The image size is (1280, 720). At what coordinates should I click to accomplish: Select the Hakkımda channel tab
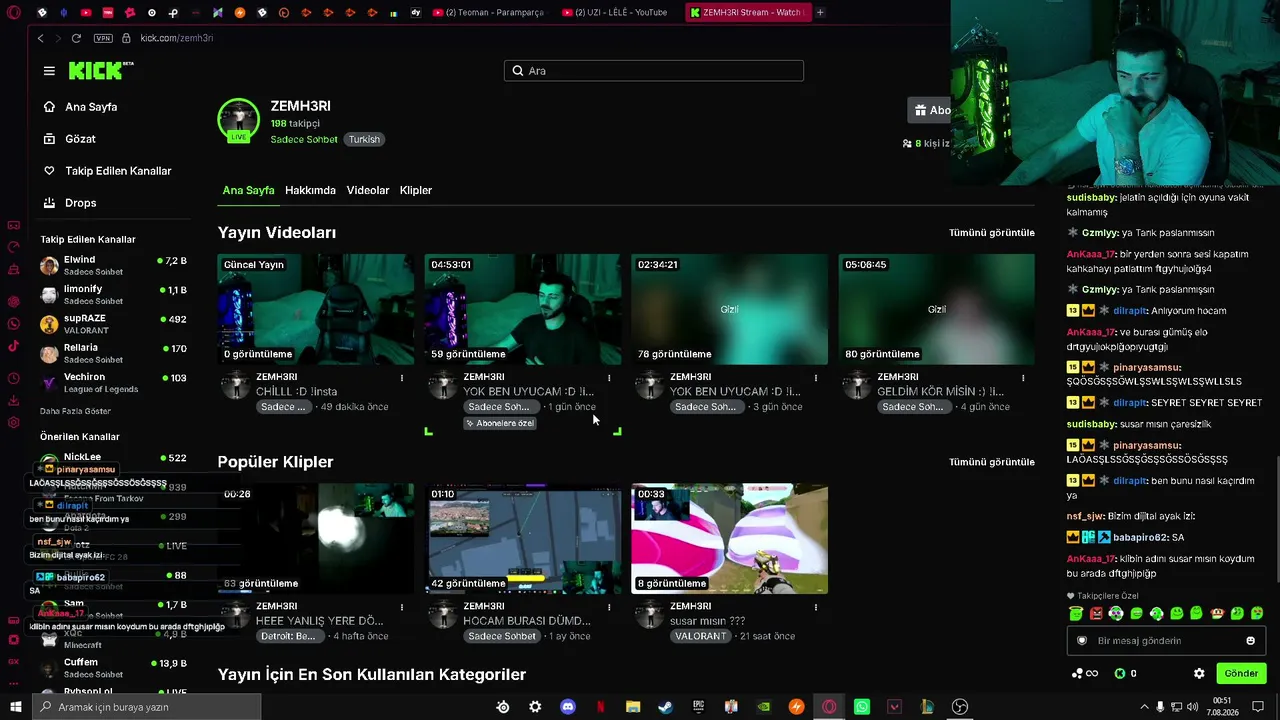pos(310,190)
